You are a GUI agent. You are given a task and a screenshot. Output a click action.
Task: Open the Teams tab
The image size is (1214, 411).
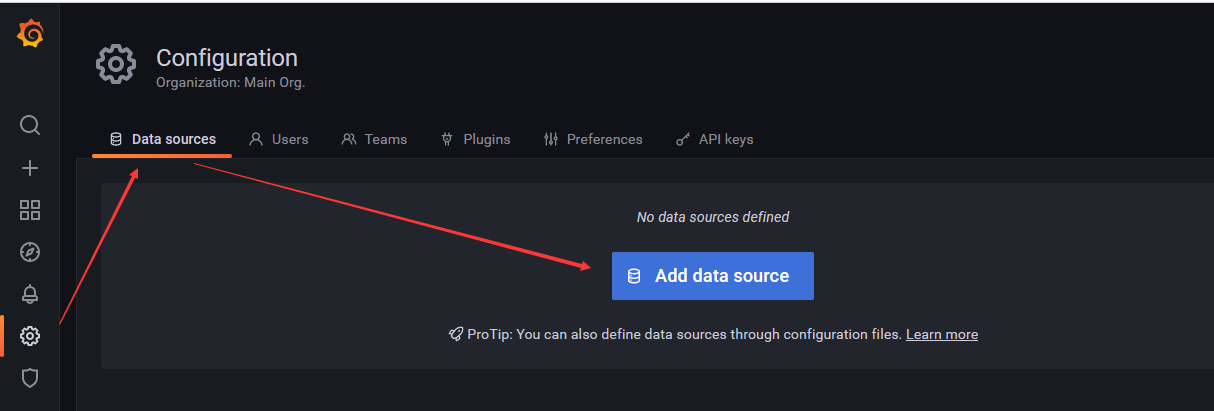374,139
